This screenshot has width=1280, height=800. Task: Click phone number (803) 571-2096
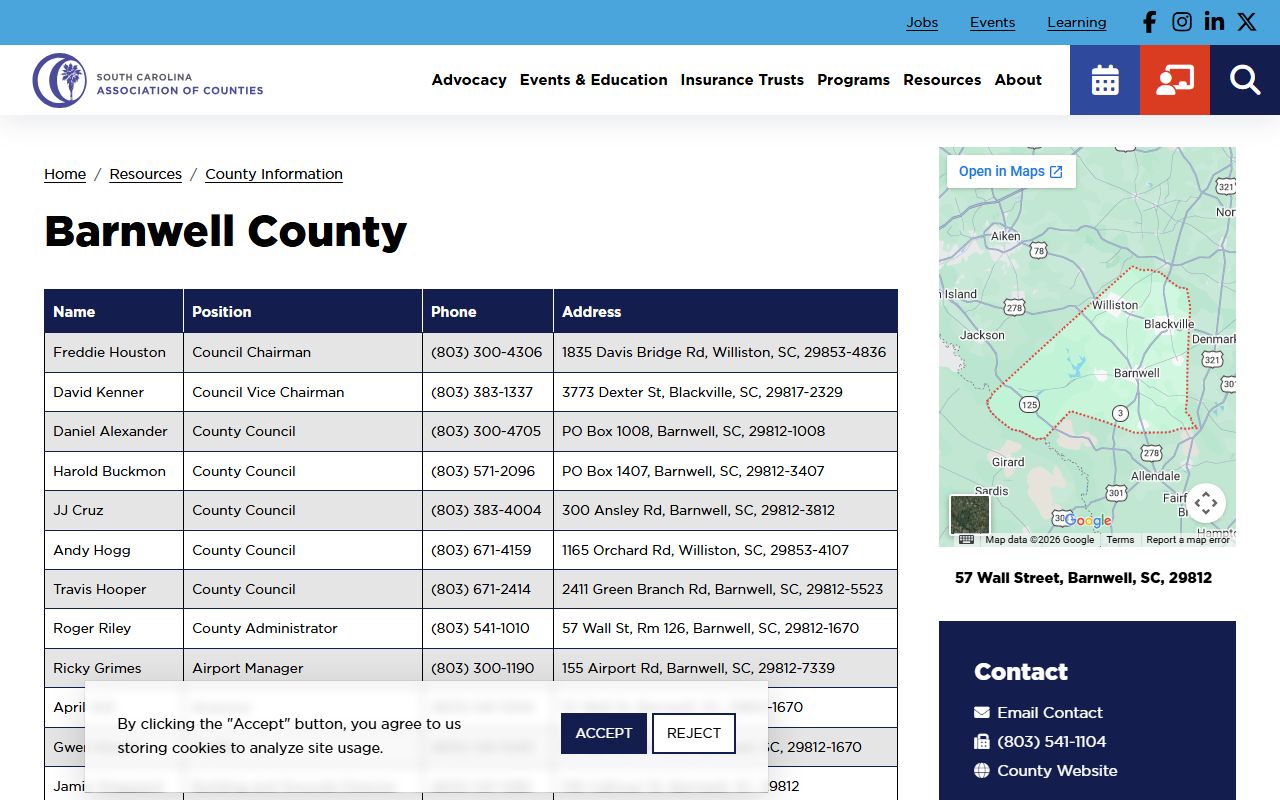483,471
